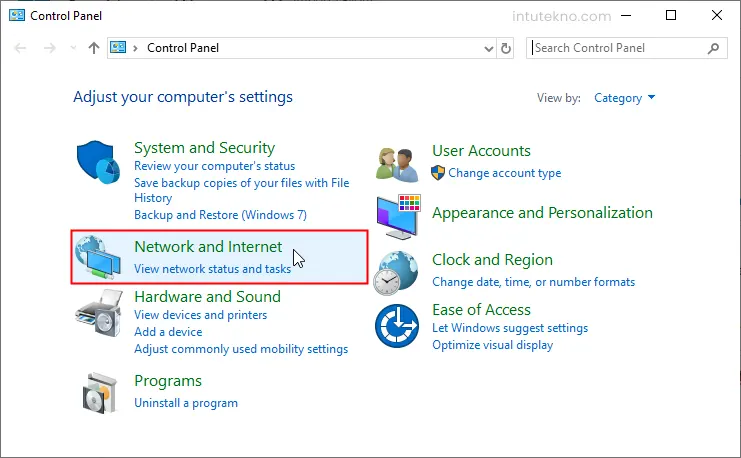
Task: Open the Hardware and Sound printer icon
Action: [x=99, y=313]
